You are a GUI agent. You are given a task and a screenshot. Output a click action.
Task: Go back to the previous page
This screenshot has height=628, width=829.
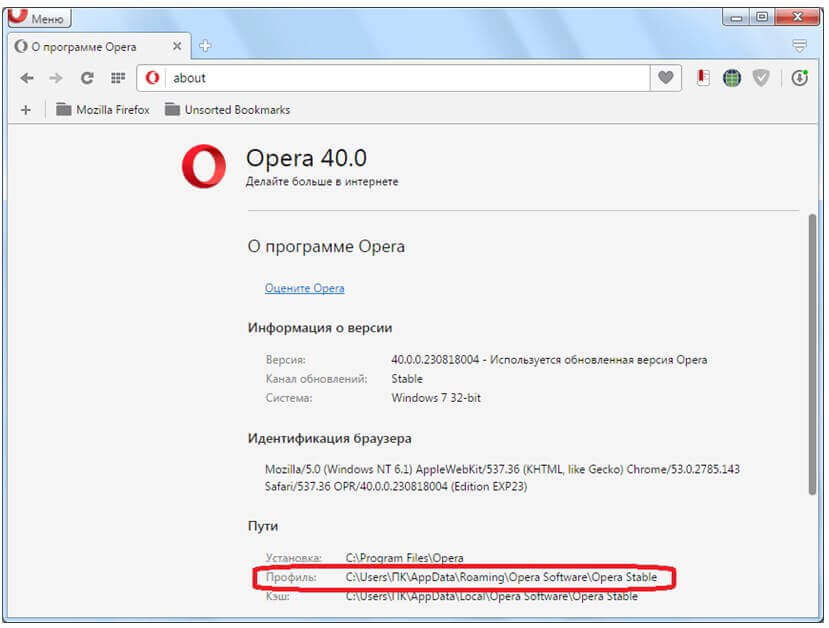(27, 78)
